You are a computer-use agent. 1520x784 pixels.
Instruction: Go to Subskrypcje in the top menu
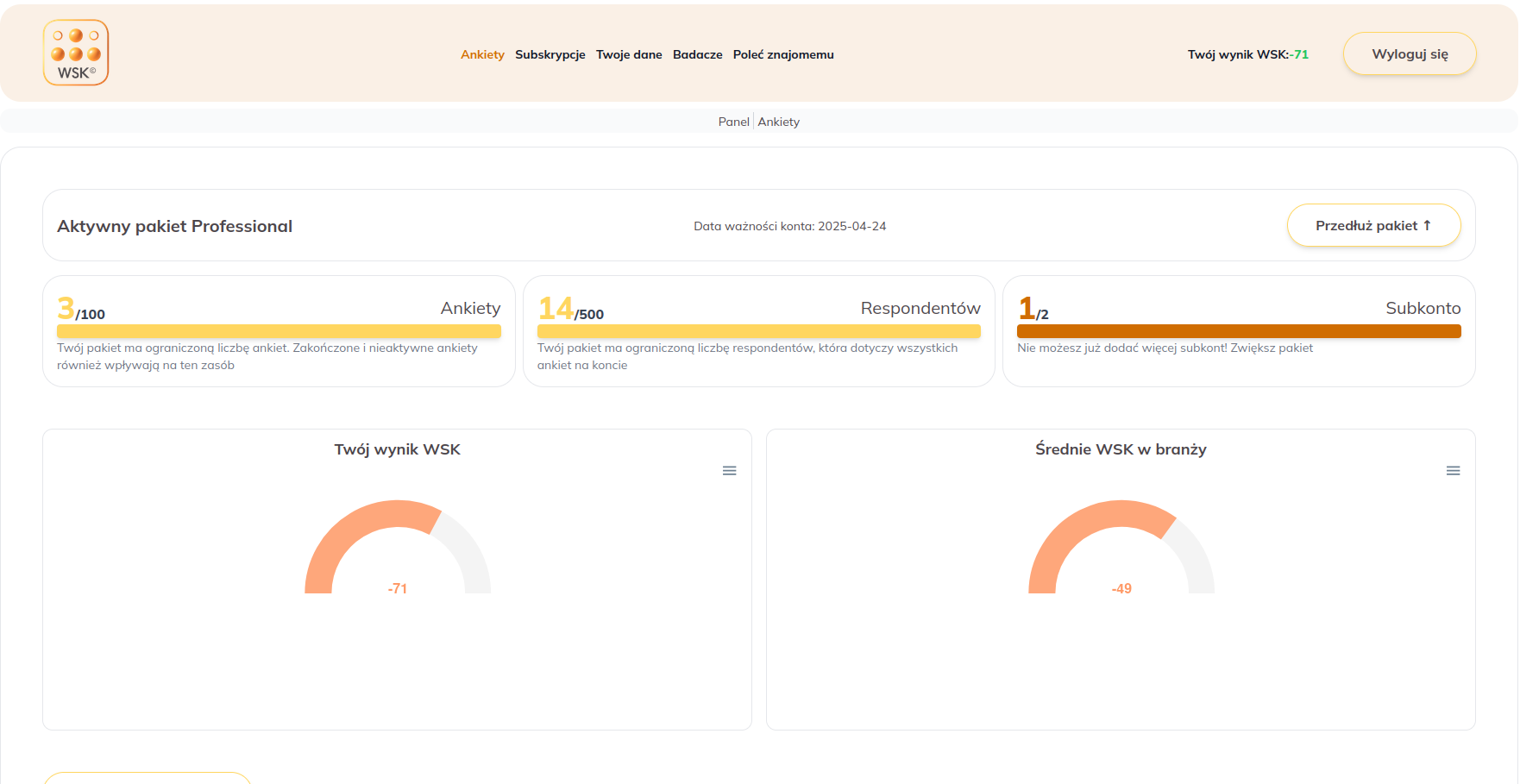click(x=550, y=54)
